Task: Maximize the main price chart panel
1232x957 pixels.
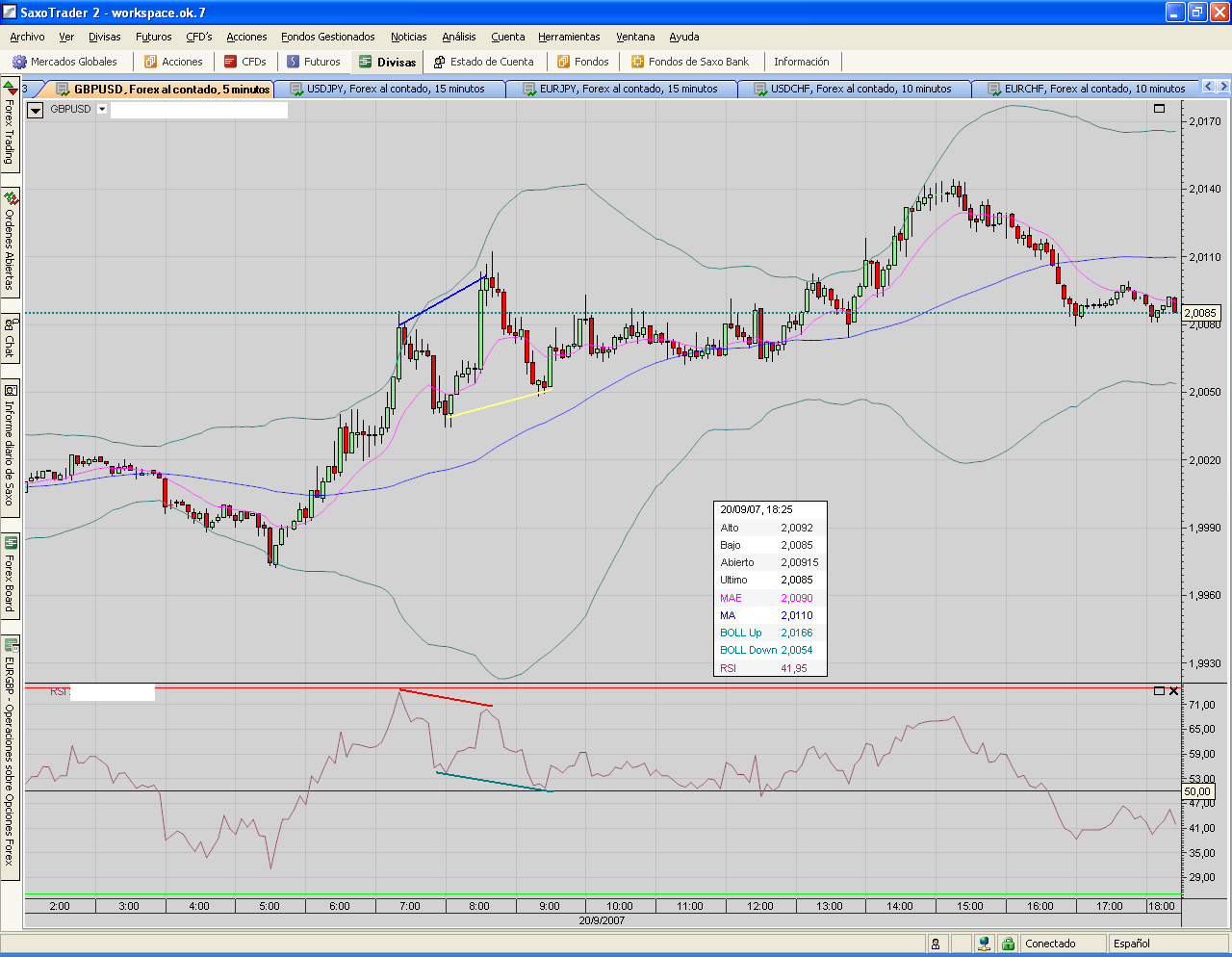Action: 1159,109
